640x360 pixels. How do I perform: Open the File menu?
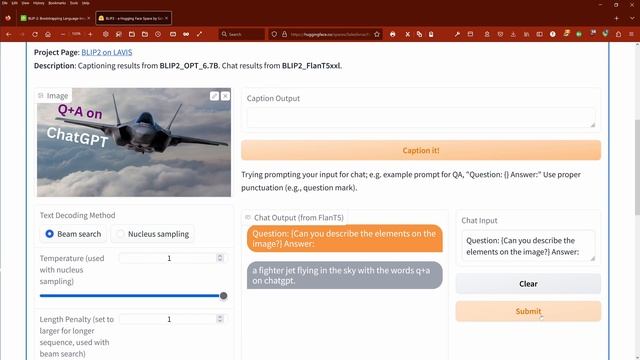[4, 3]
